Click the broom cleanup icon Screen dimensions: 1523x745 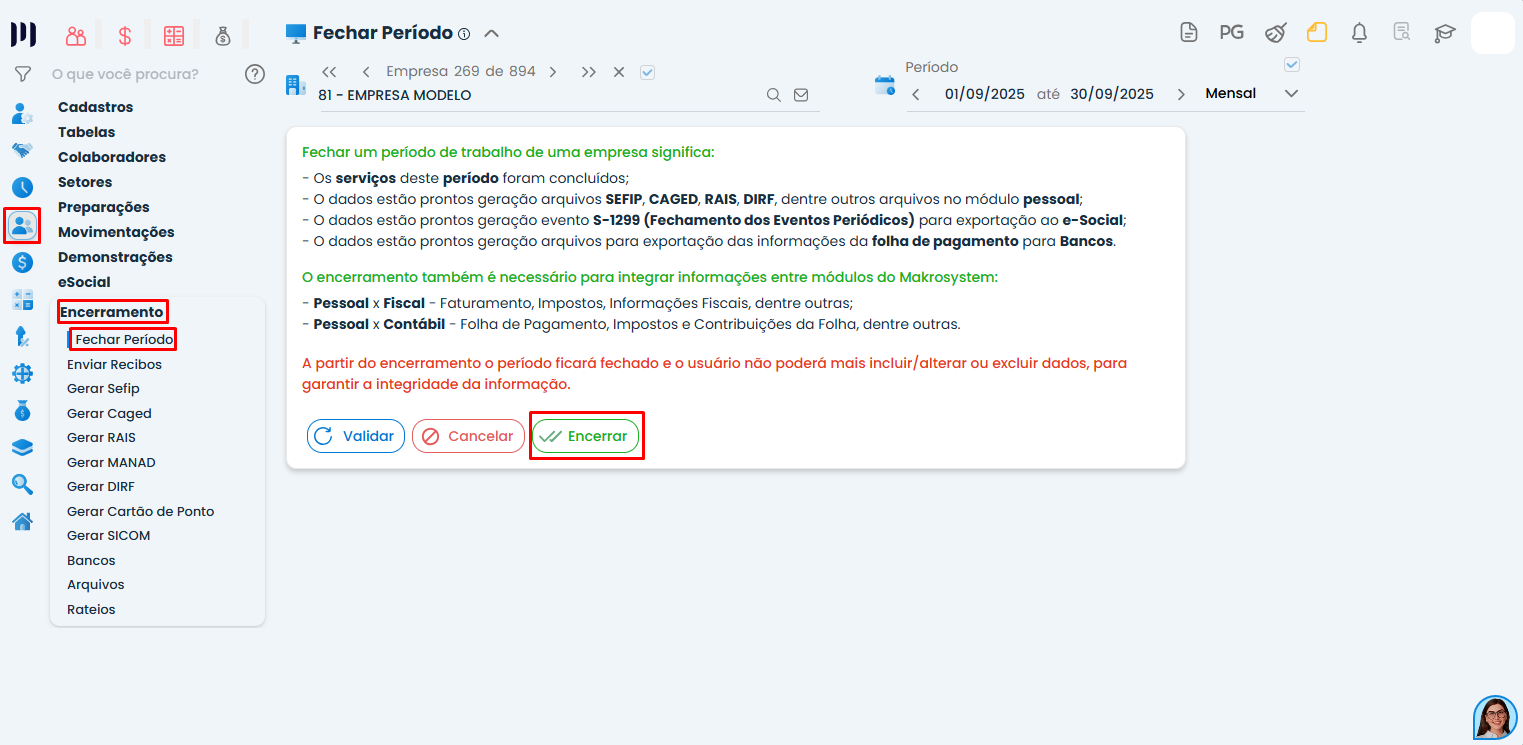(1275, 32)
